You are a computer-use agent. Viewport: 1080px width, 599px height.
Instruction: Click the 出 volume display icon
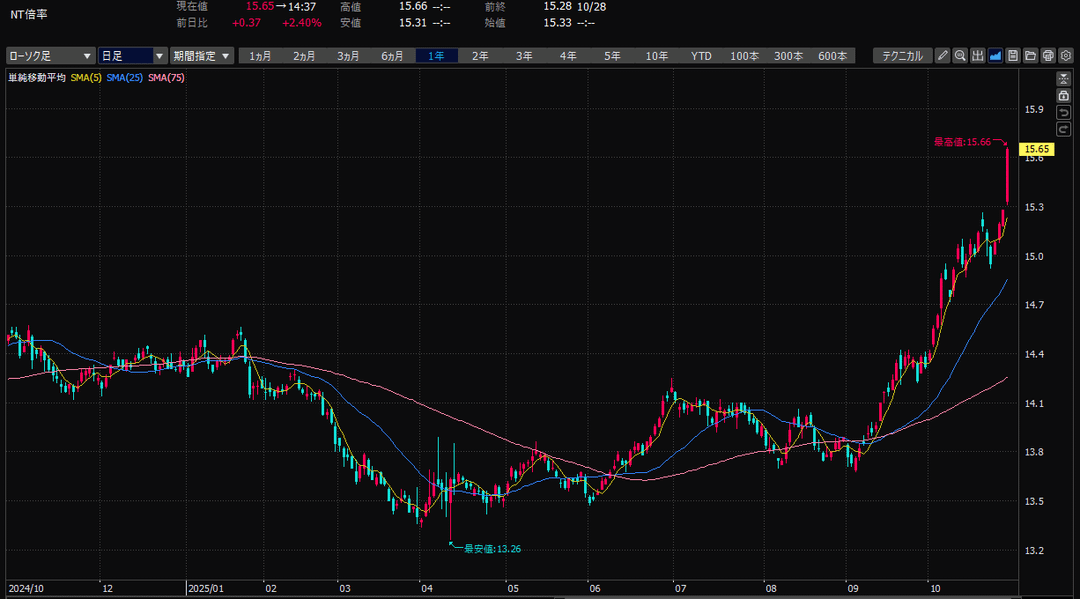click(978, 56)
